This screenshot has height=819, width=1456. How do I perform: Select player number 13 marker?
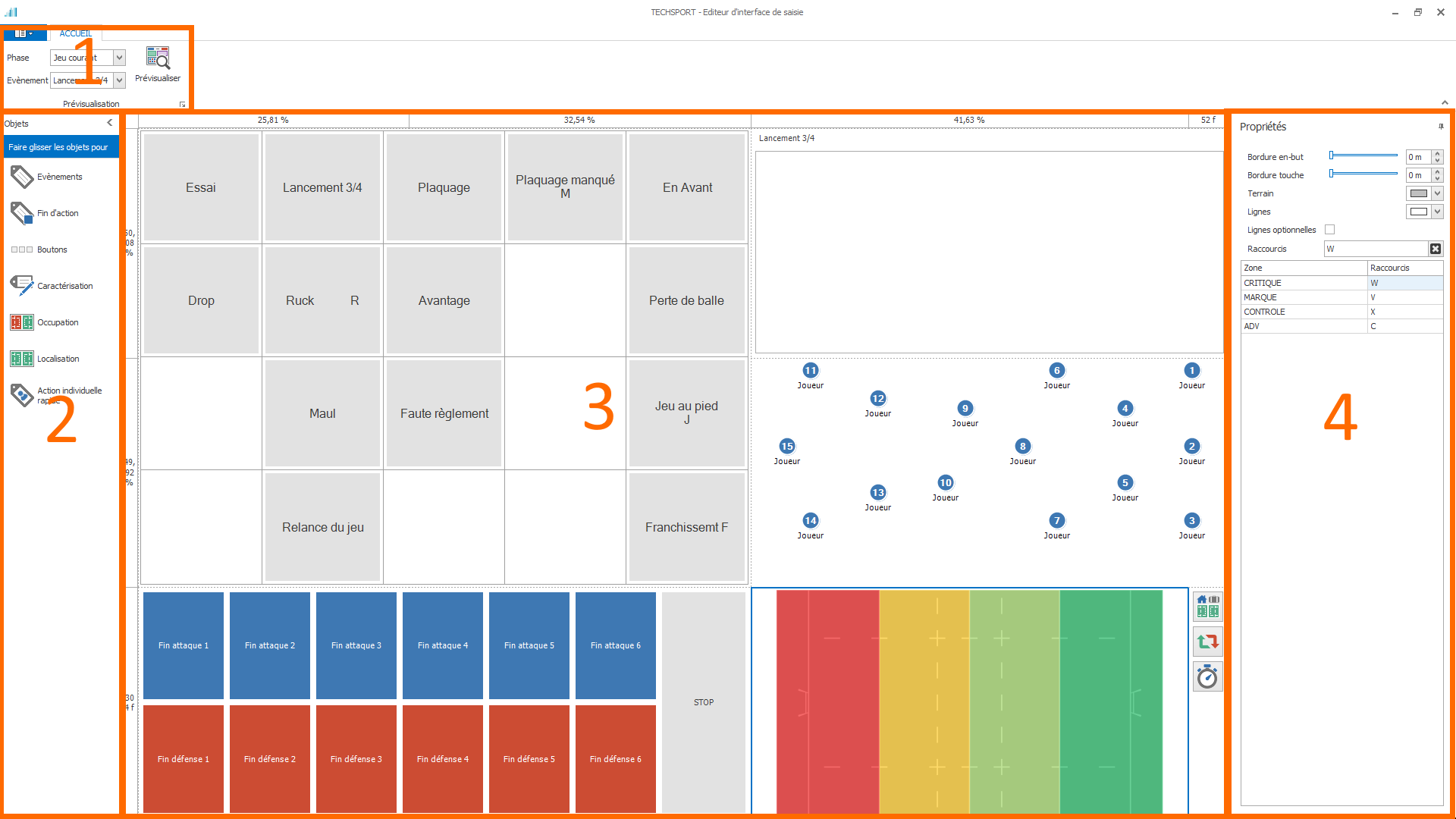tap(878, 492)
